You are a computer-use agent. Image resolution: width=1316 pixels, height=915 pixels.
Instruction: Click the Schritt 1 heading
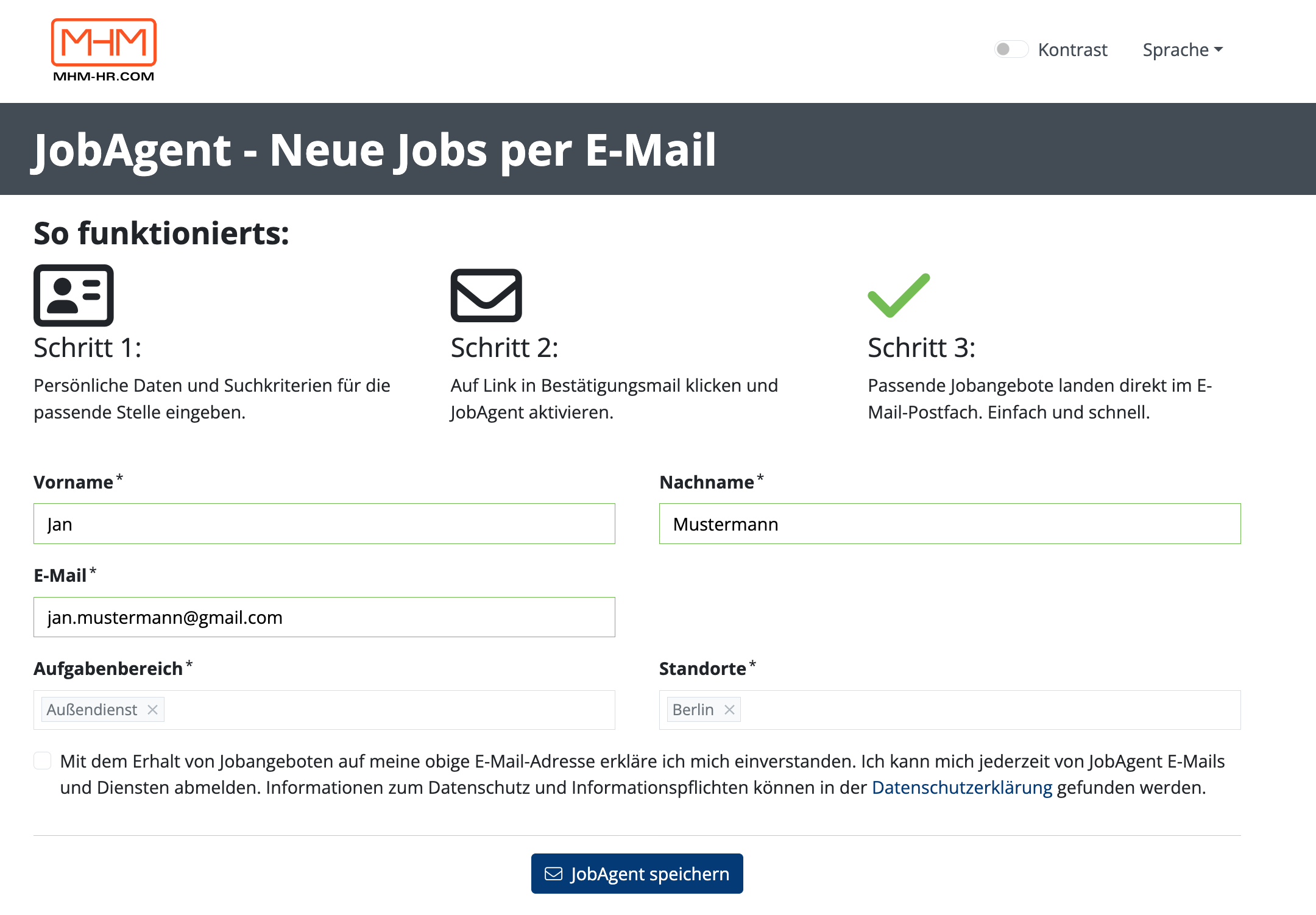(88, 348)
